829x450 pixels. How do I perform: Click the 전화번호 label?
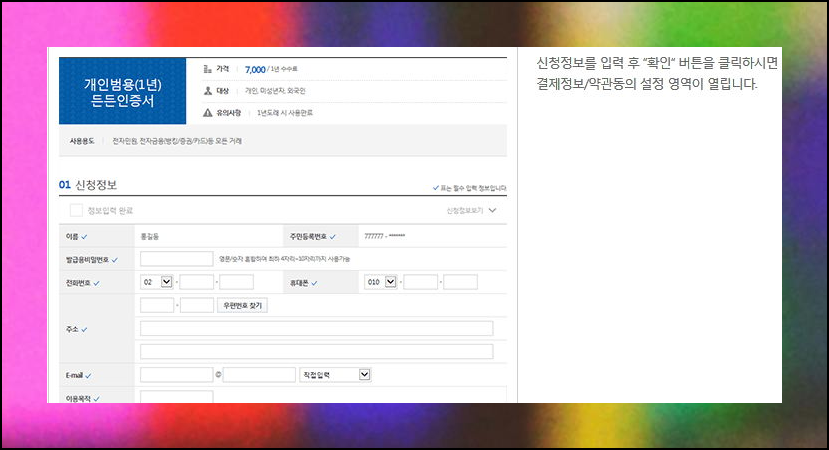pos(78,283)
